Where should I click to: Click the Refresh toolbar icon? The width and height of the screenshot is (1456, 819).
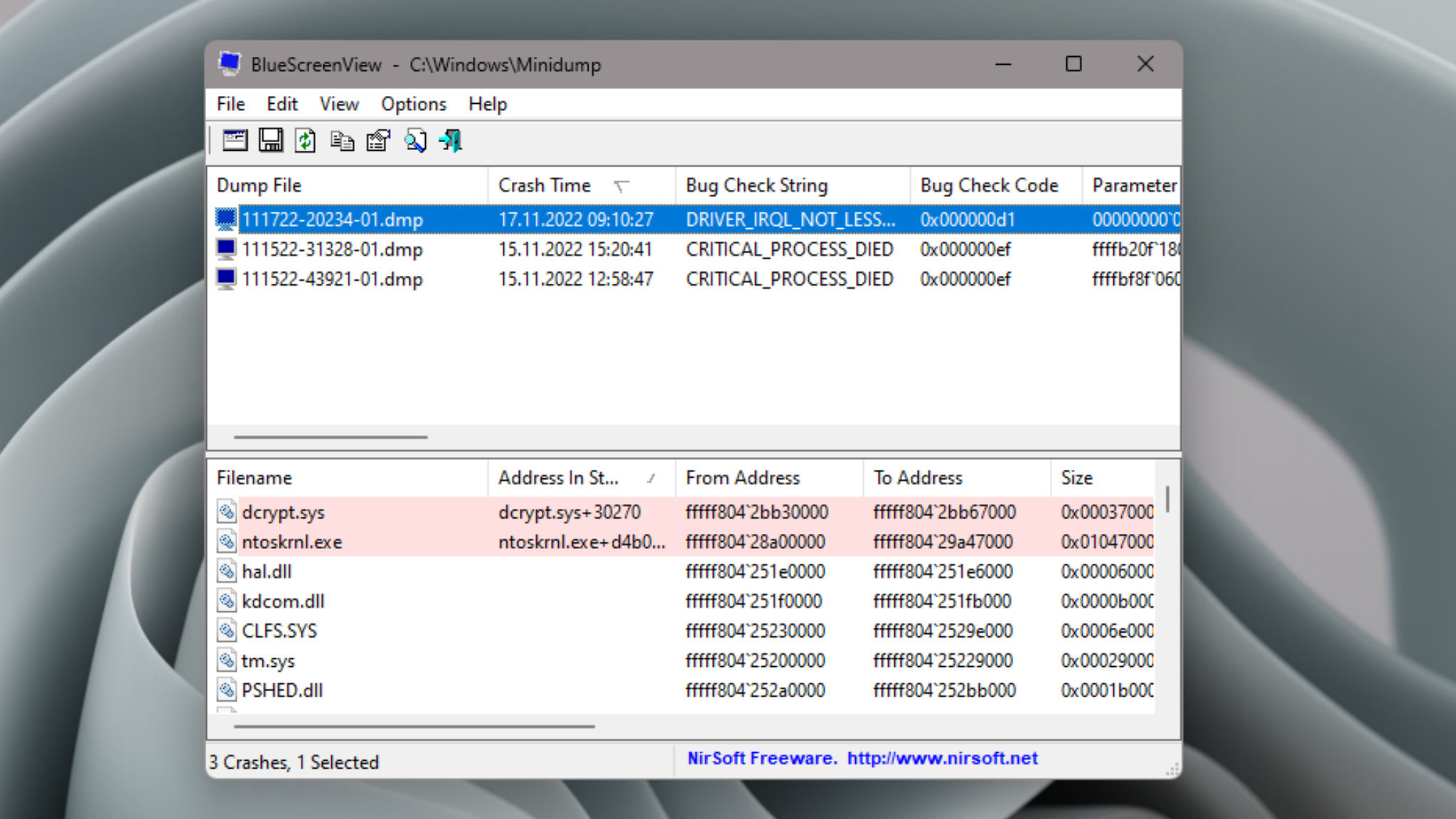click(x=306, y=140)
